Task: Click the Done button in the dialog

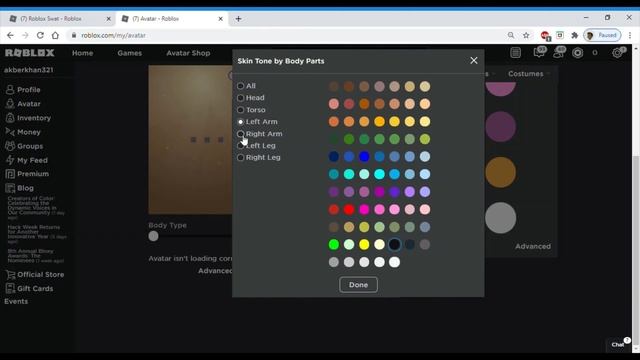Action: point(358,284)
